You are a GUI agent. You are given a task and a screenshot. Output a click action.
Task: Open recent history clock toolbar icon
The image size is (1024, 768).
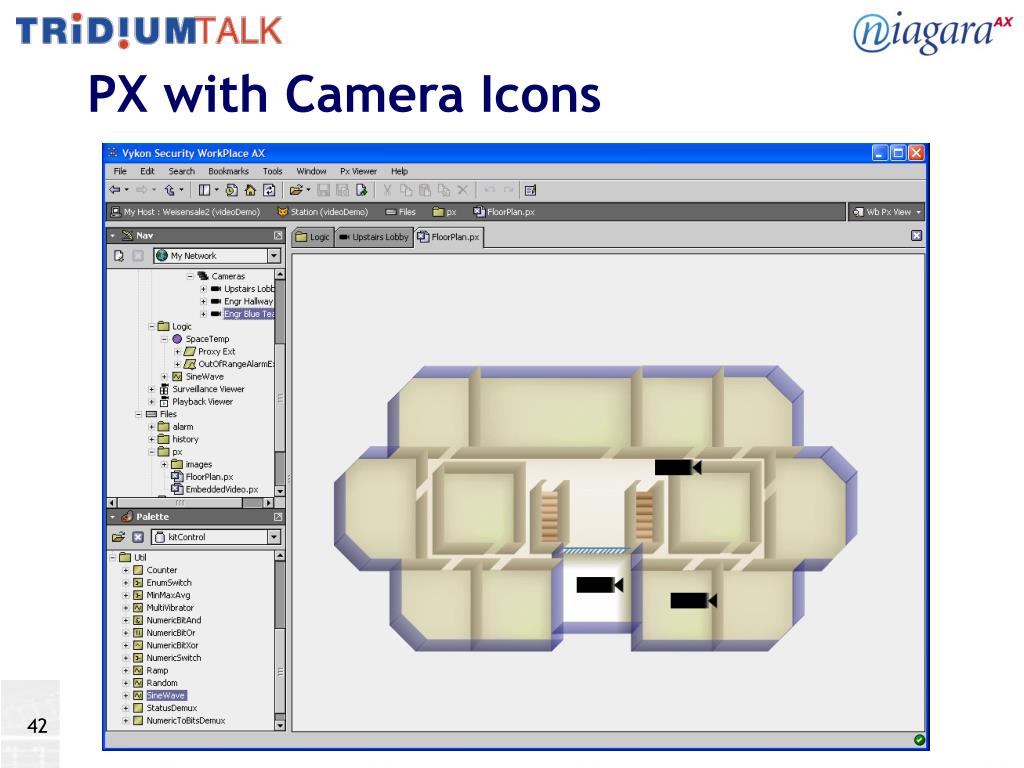pos(232,190)
